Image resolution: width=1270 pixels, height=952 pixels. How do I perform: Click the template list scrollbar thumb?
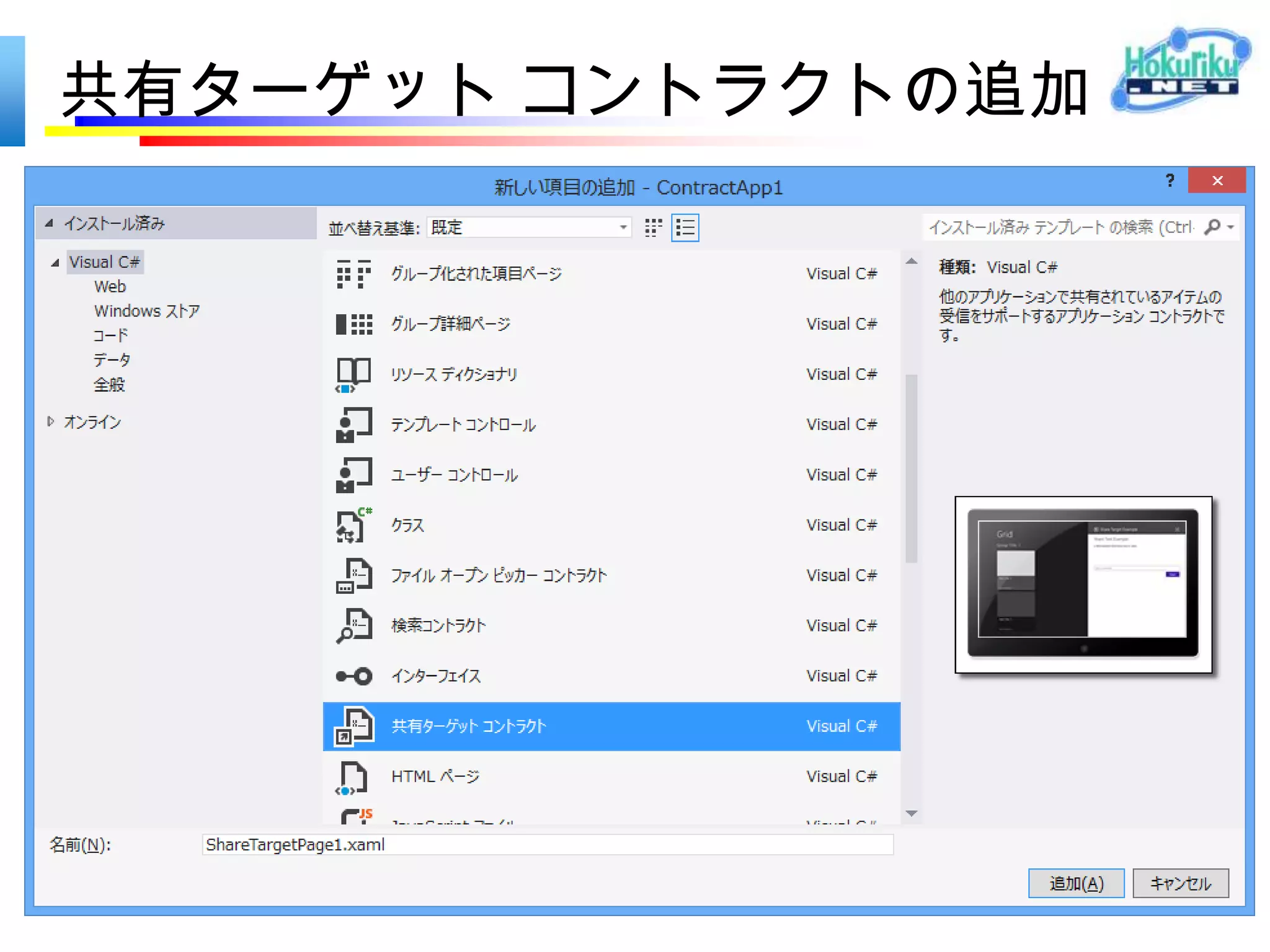coord(911,469)
